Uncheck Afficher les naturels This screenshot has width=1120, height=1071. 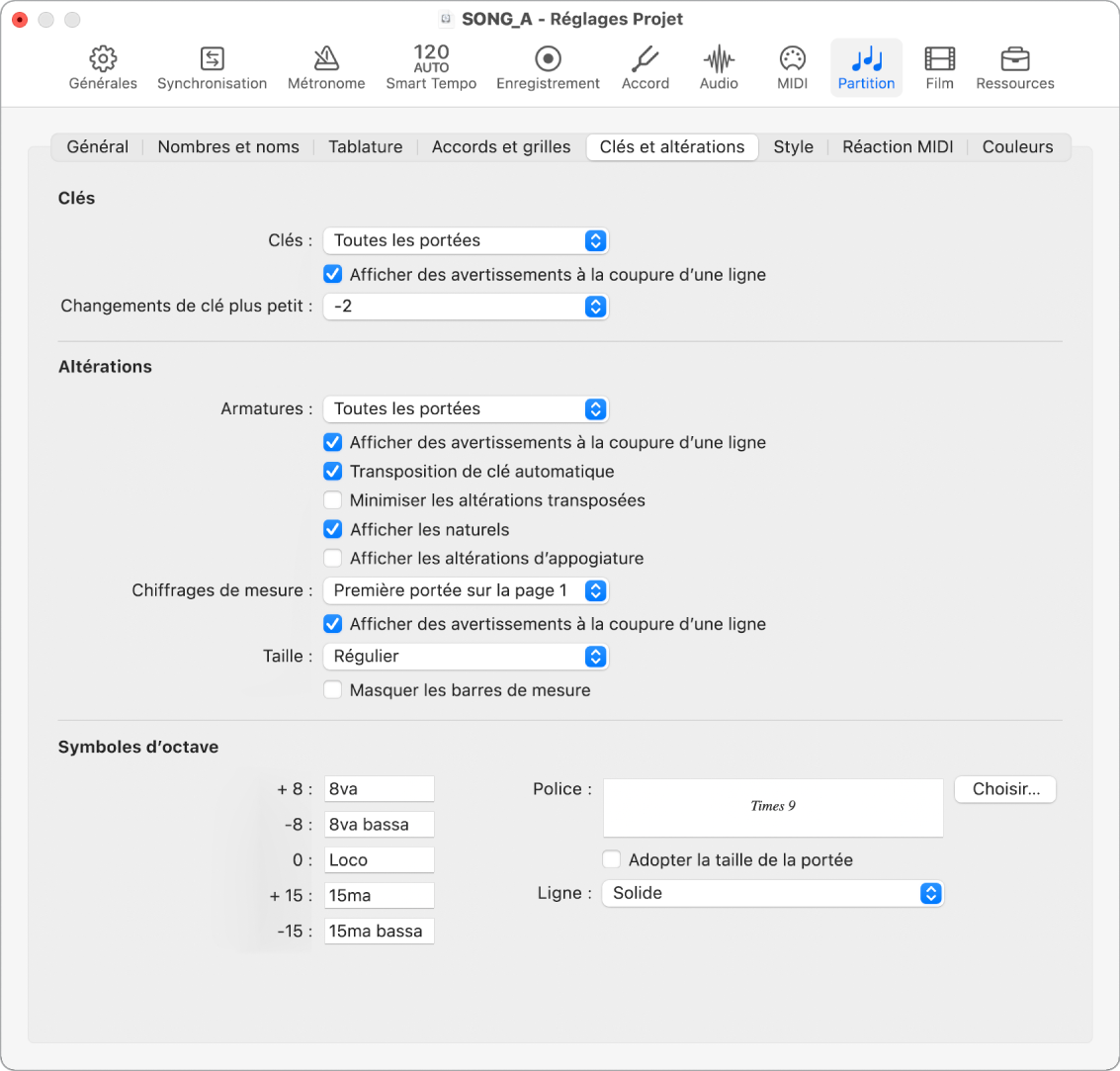tap(333, 529)
